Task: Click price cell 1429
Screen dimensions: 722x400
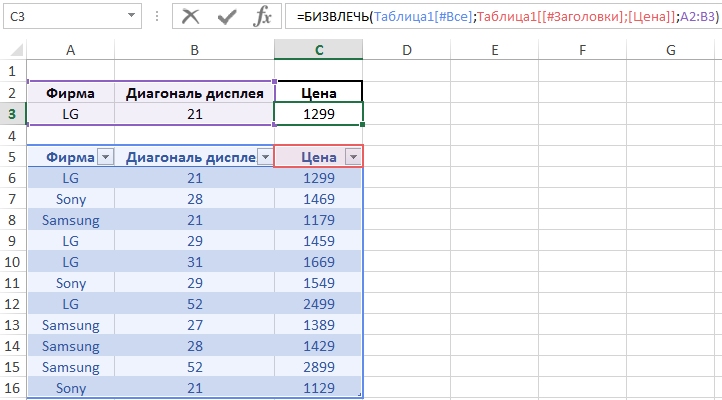Action: (x=319, y=346)
